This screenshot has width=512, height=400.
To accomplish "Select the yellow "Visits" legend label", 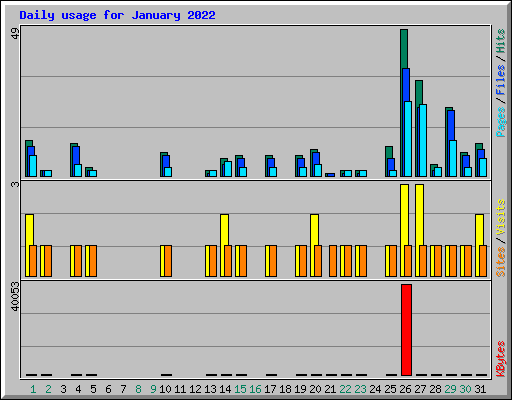I will pos(500,218).
